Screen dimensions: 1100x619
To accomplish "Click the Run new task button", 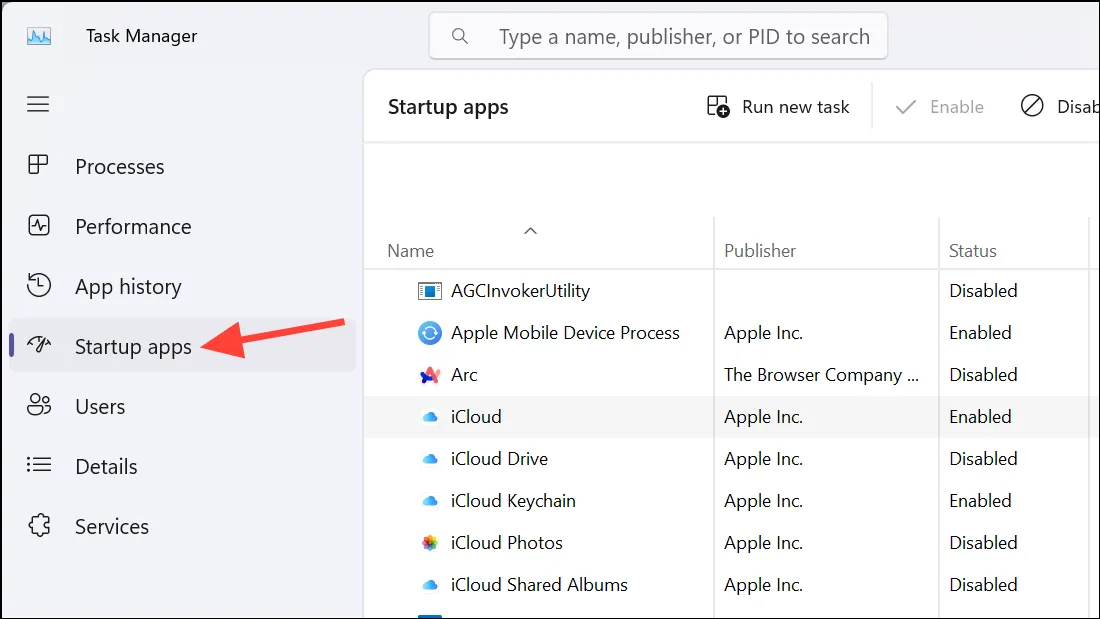I will [x=777, y=107].
